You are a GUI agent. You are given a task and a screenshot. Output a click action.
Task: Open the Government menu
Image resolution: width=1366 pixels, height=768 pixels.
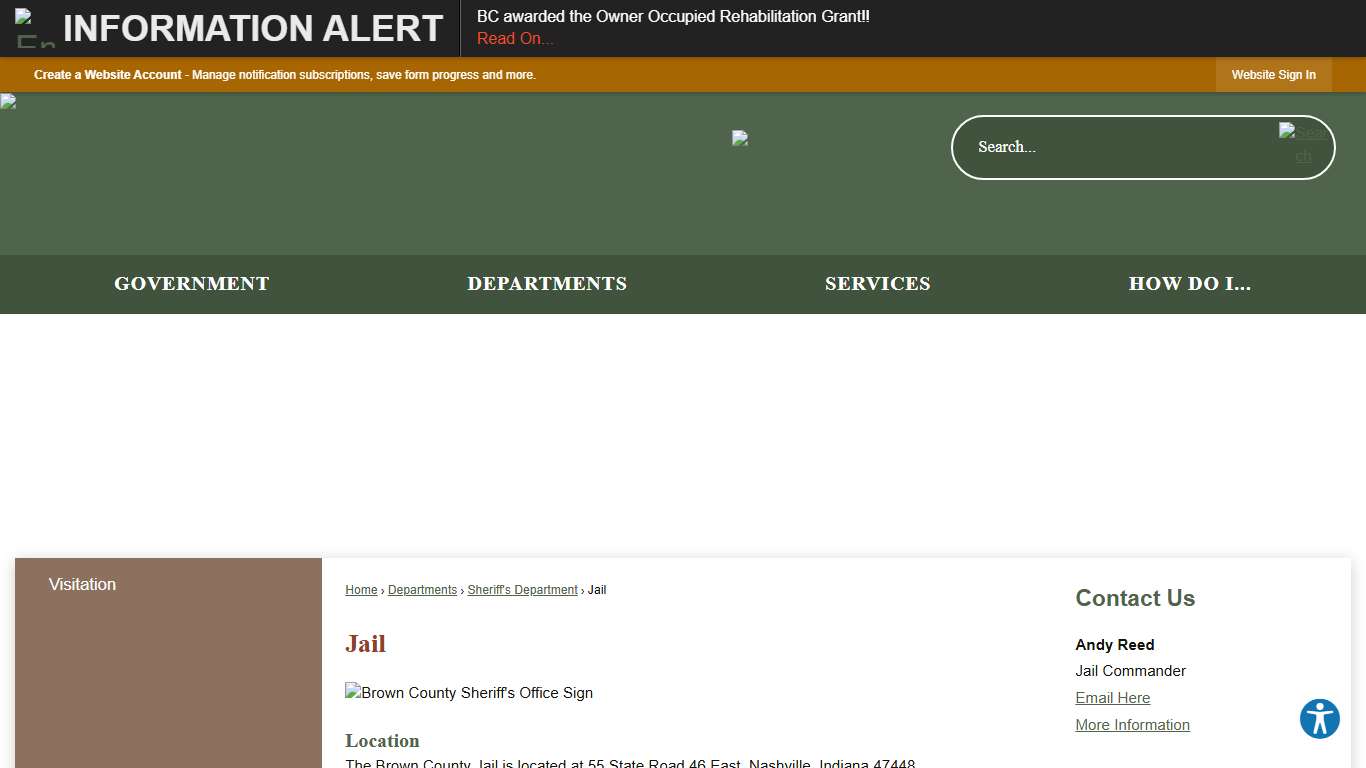[x=191, y=284]
